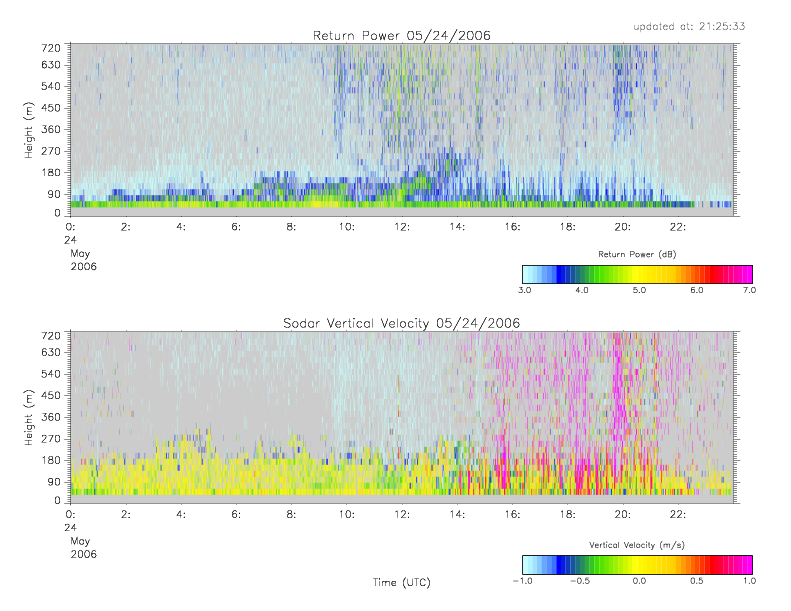Click the Return Power color scale bar
791x611 pixels.
coord(637,274)
